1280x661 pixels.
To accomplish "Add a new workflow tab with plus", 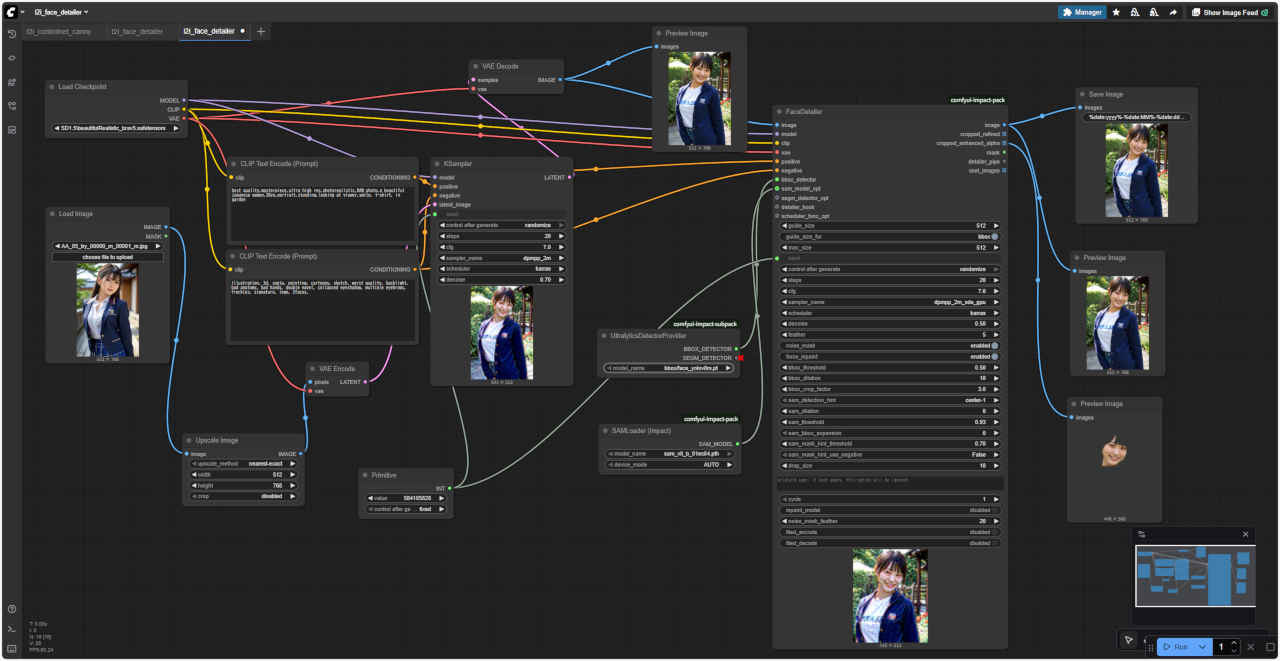I will [262, 32].
